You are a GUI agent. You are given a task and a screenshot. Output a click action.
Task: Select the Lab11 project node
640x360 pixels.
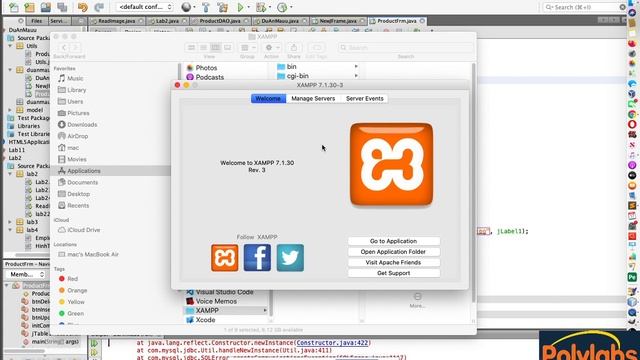(17, 150)
